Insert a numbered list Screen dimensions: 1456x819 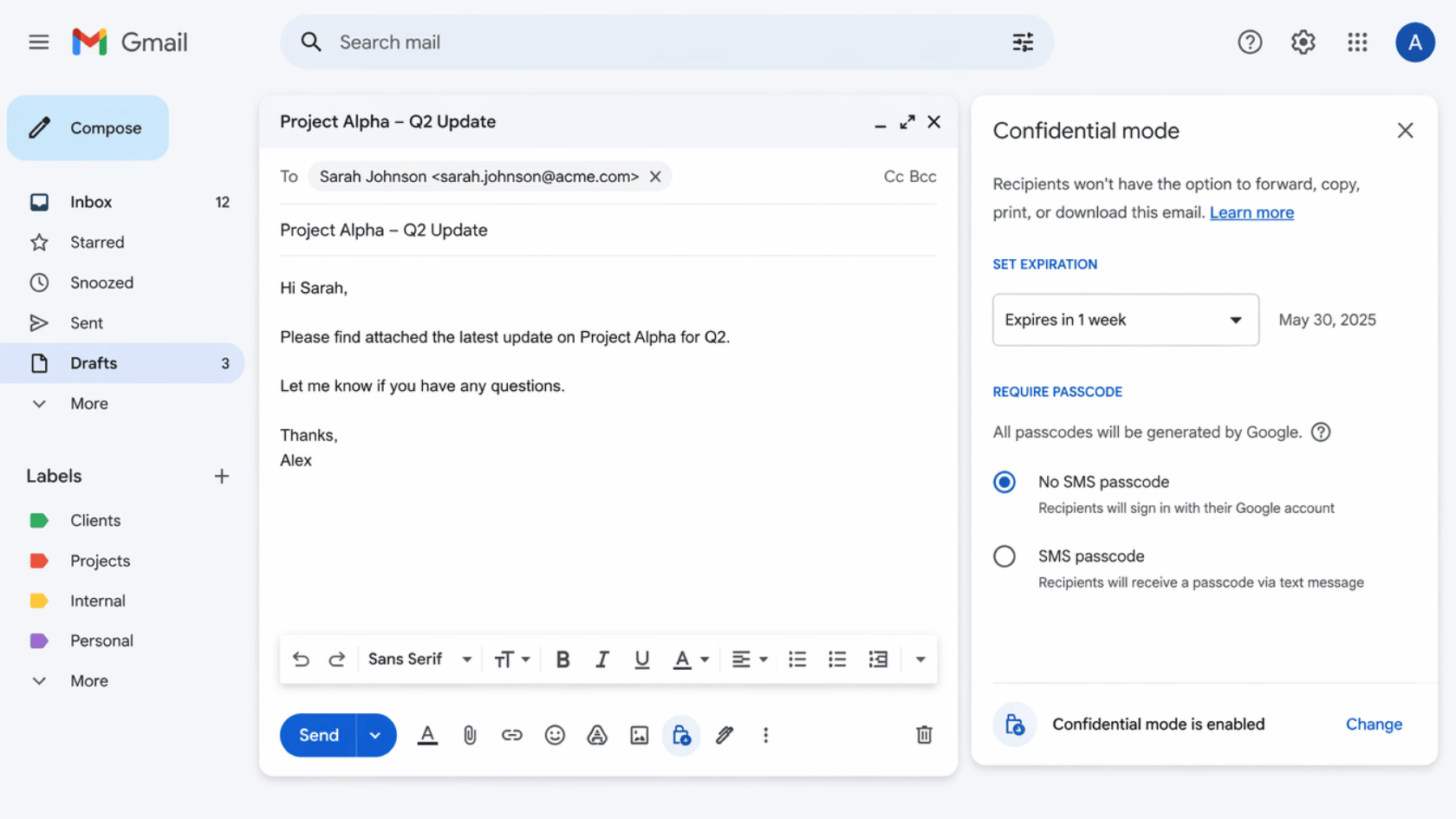coord(797,660)
